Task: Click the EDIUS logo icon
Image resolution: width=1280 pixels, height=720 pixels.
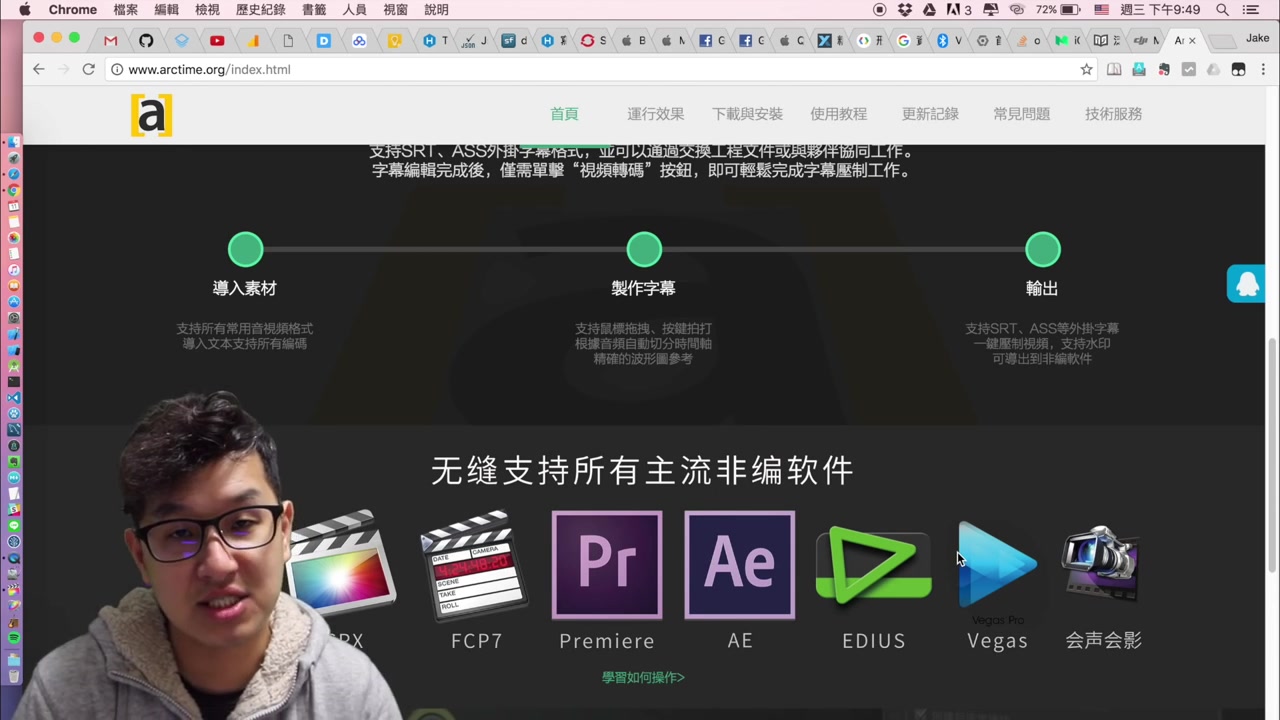Action: pyautogui.click(x=872, y=564)
